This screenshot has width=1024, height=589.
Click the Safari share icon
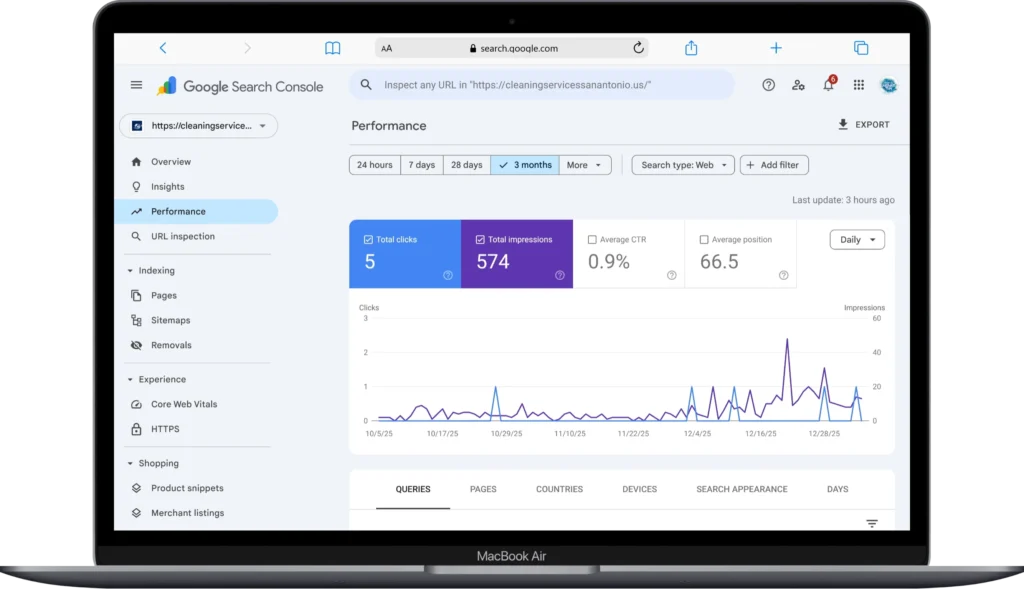click(691, 48)
